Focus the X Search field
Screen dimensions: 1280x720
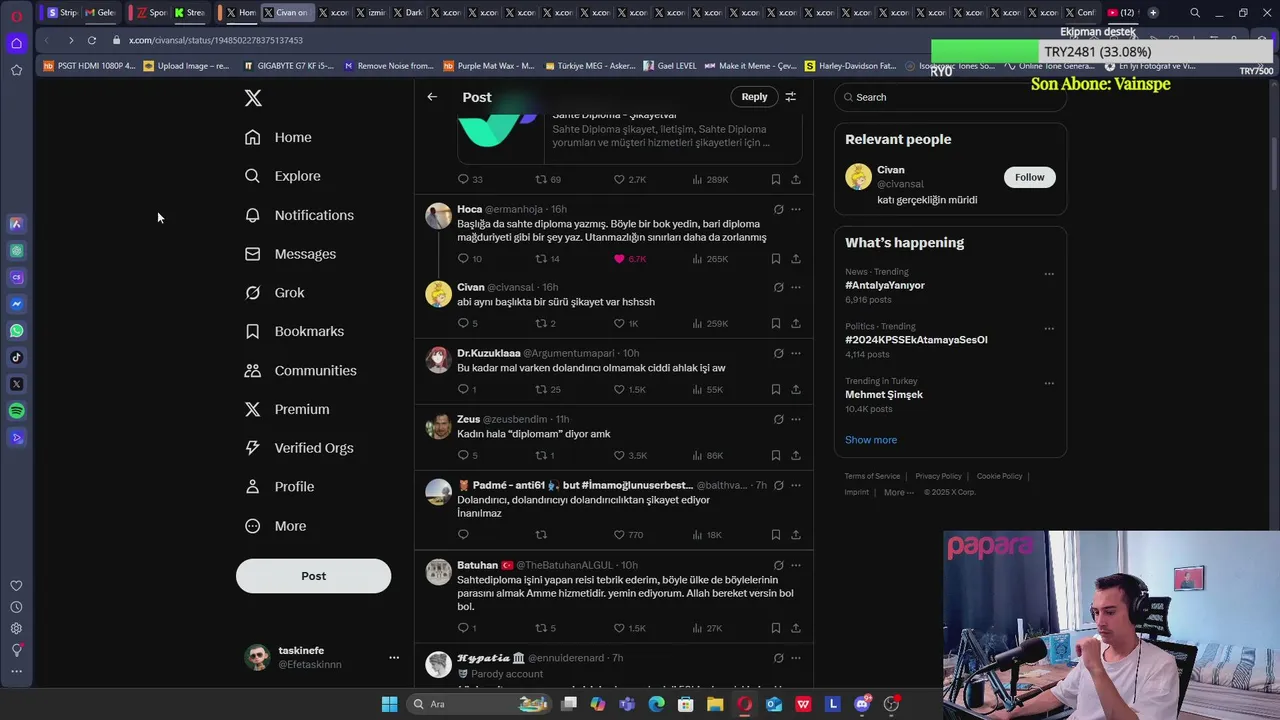tap(950, 97)
